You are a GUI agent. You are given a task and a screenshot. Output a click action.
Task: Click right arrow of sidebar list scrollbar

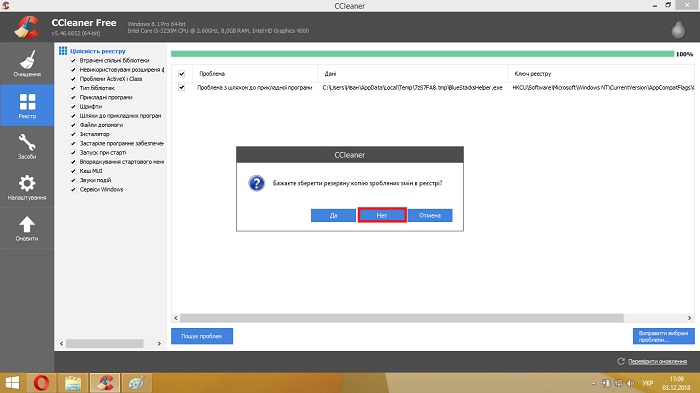pos(159,343)
